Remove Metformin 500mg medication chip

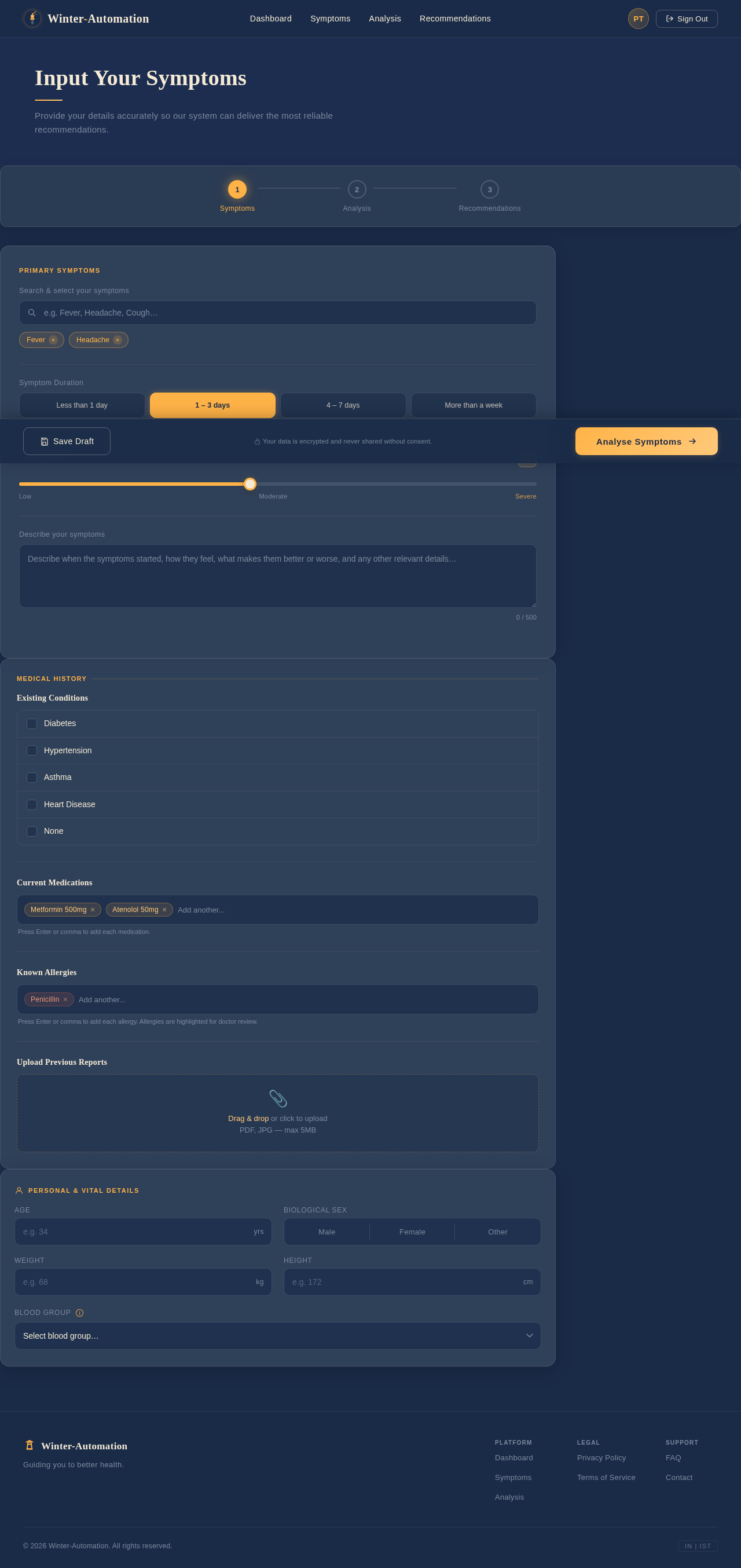tap(93, 910)
